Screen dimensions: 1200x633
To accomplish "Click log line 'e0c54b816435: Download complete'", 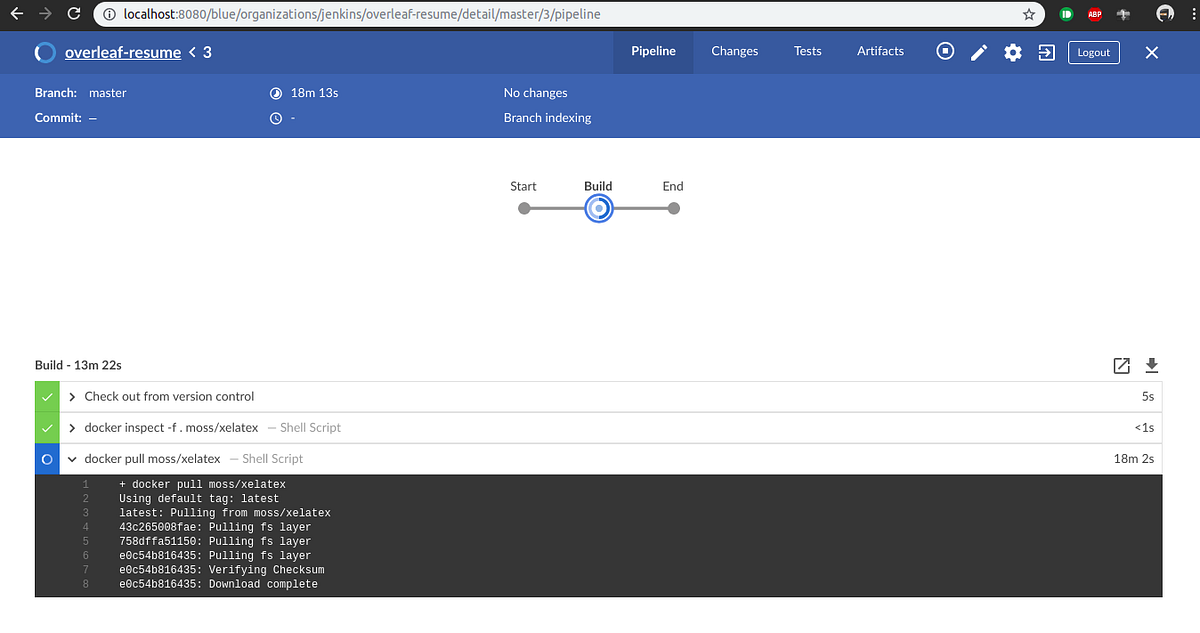I will 218,584.
